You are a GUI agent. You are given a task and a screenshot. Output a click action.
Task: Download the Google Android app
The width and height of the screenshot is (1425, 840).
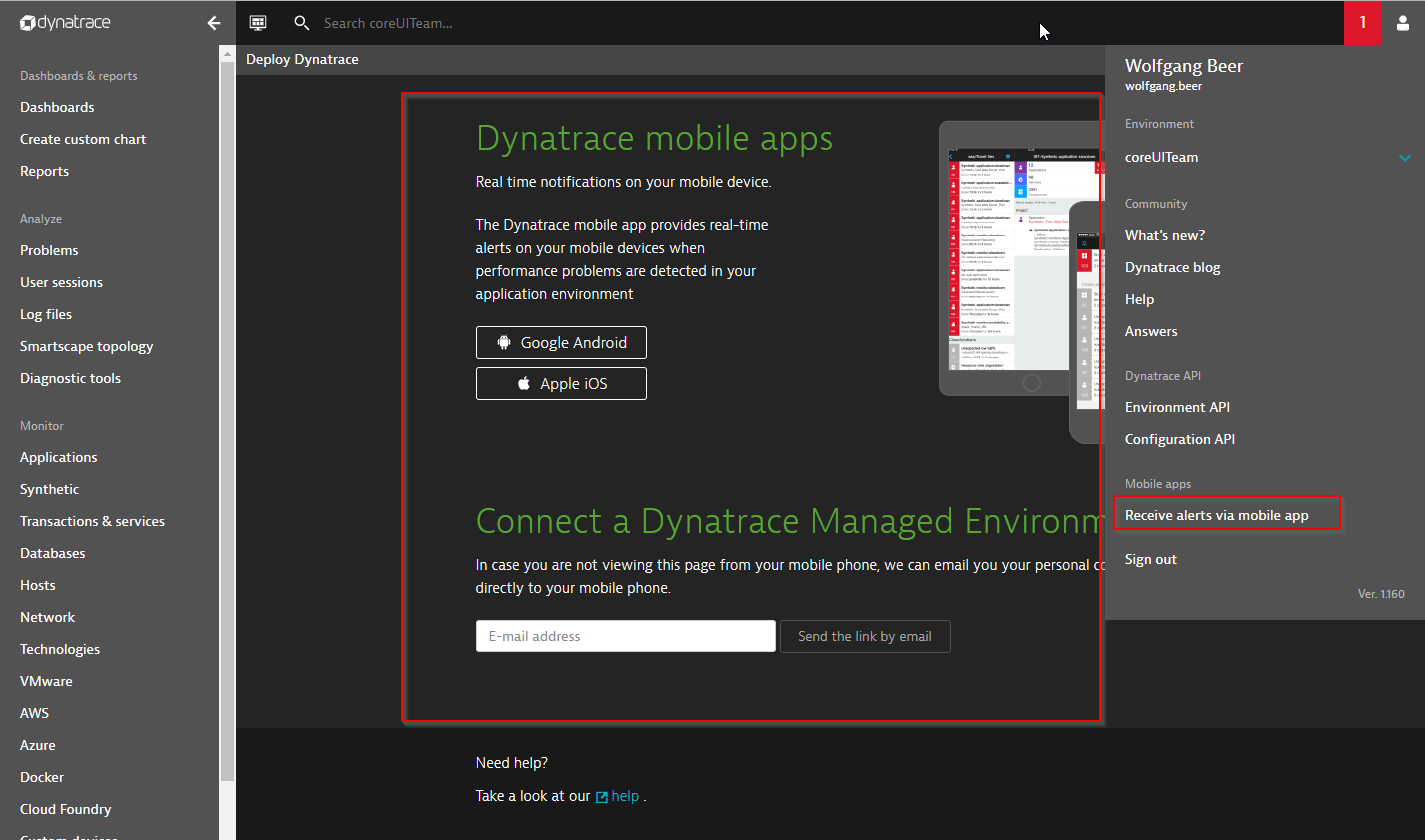click(x=561, y=342)
